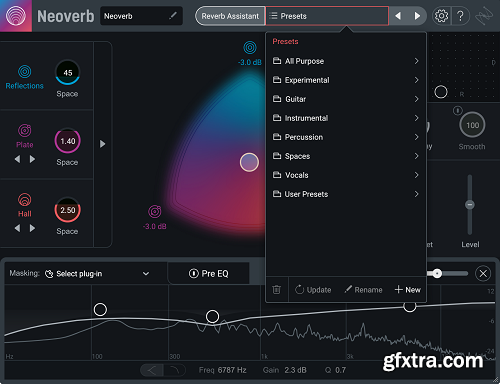Screen dimensions: 500x384
Task: Open settings gear icon
Action: point(441,16)
